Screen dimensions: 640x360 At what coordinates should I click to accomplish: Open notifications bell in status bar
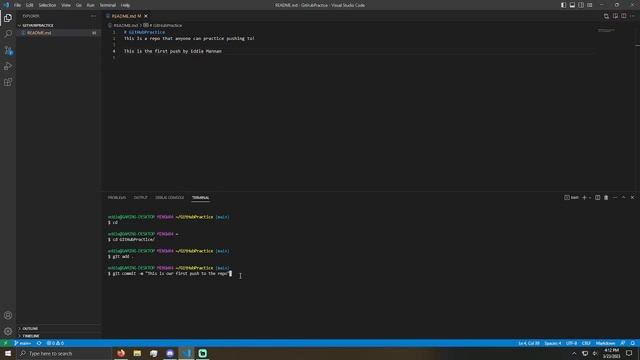pyautogui.click(x=633, y=343)
